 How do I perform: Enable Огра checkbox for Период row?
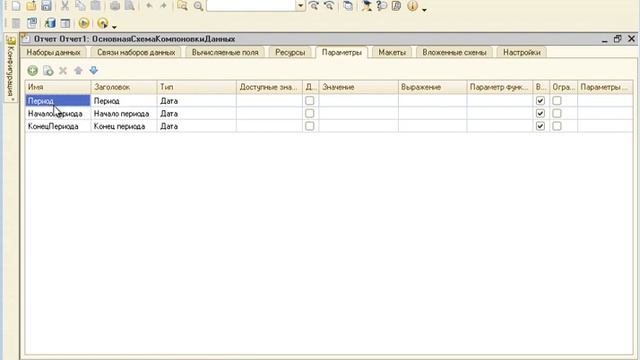coord(557,100)
